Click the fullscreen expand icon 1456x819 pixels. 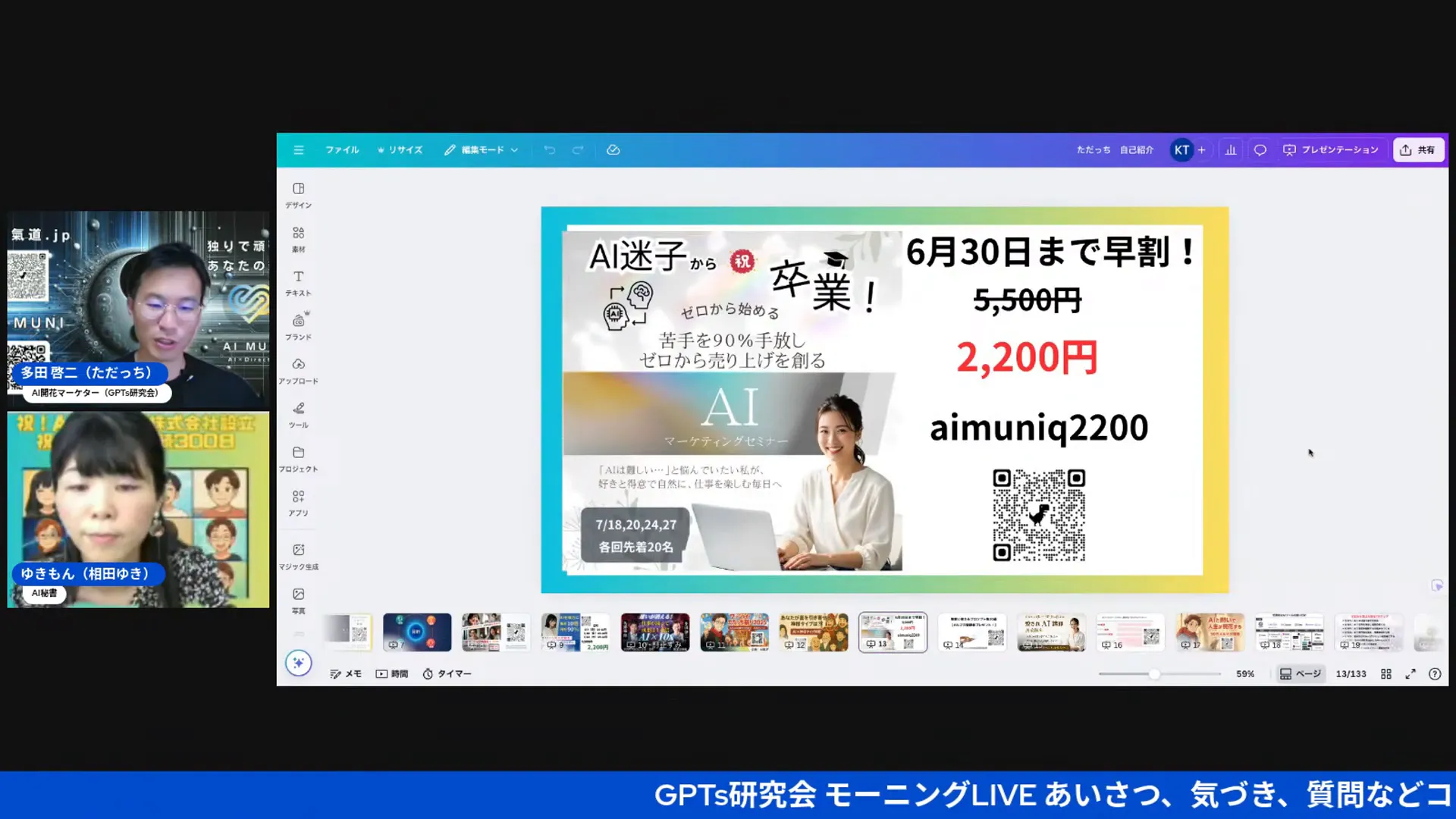coord(1410,673)
